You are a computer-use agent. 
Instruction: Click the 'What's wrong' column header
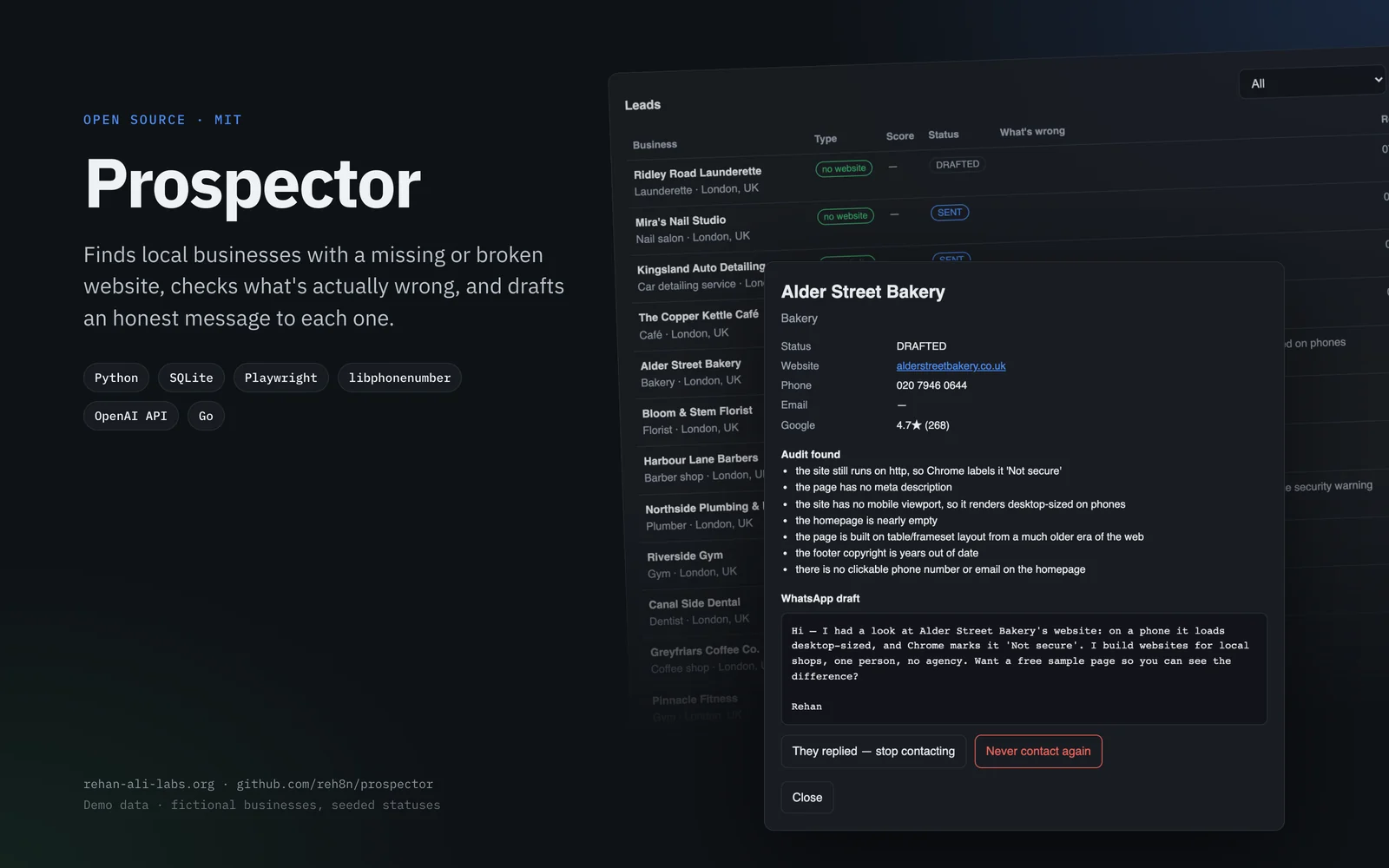pos(1032,132)
